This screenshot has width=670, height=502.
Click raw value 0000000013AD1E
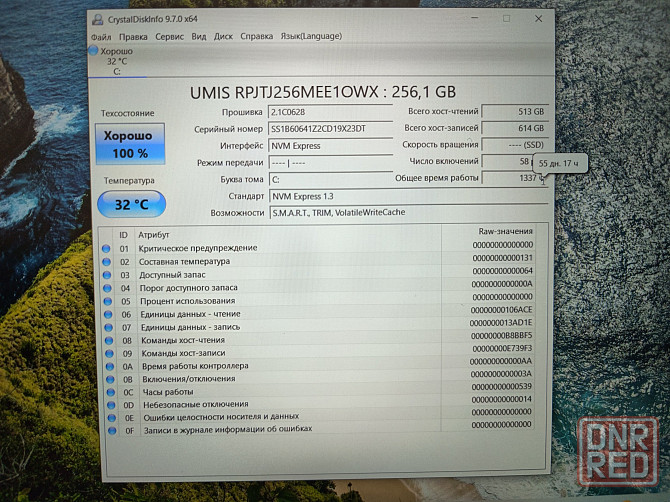click(501, 323)
